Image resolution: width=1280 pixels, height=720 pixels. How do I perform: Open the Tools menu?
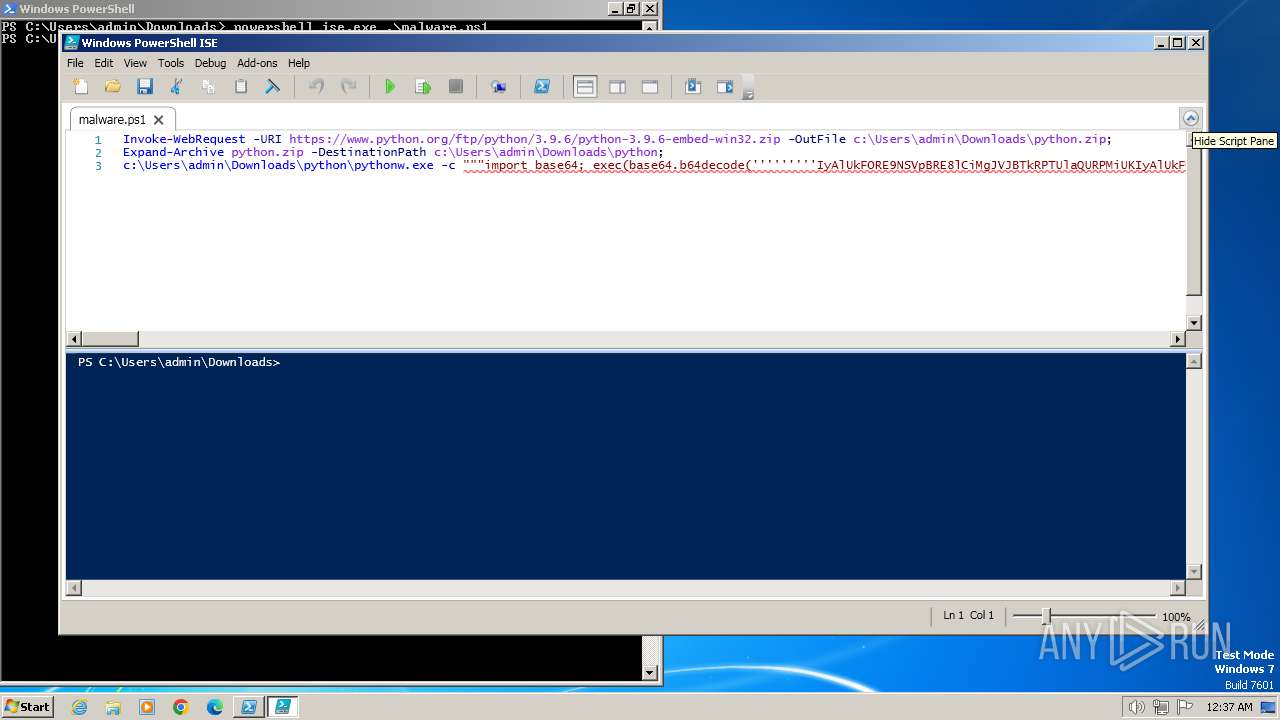click(171, 63)
